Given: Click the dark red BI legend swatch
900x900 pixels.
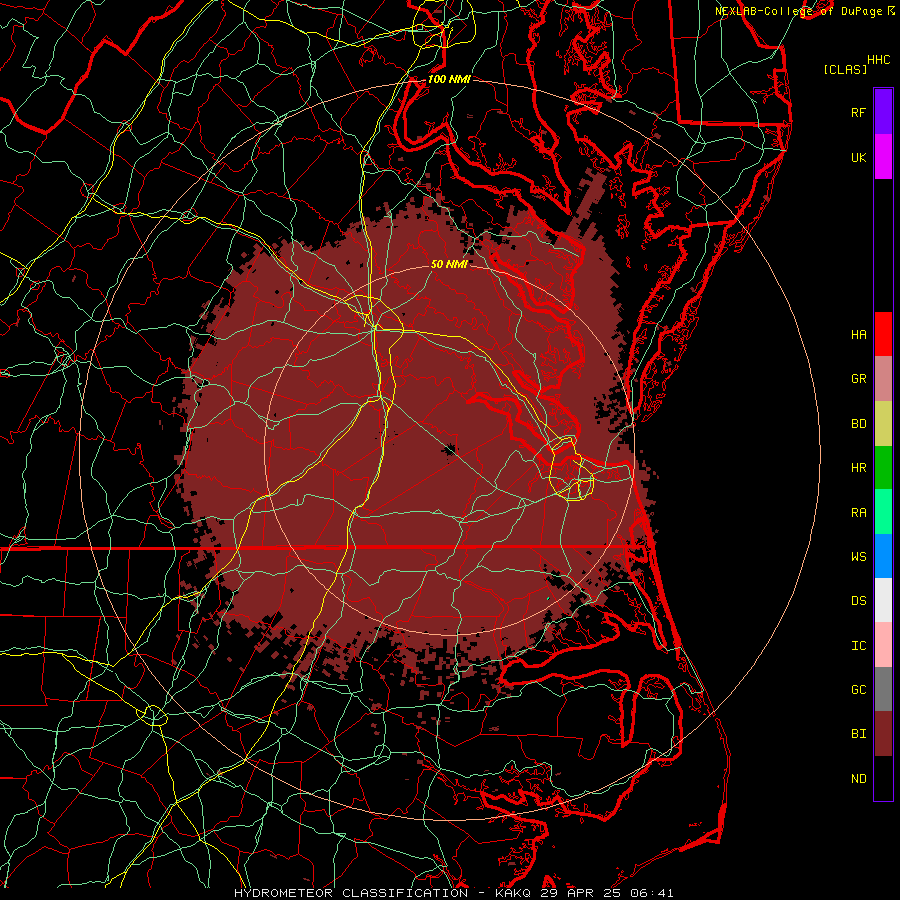Looking at the screenshot, I should pyautogui.click(x=883, y=734).
